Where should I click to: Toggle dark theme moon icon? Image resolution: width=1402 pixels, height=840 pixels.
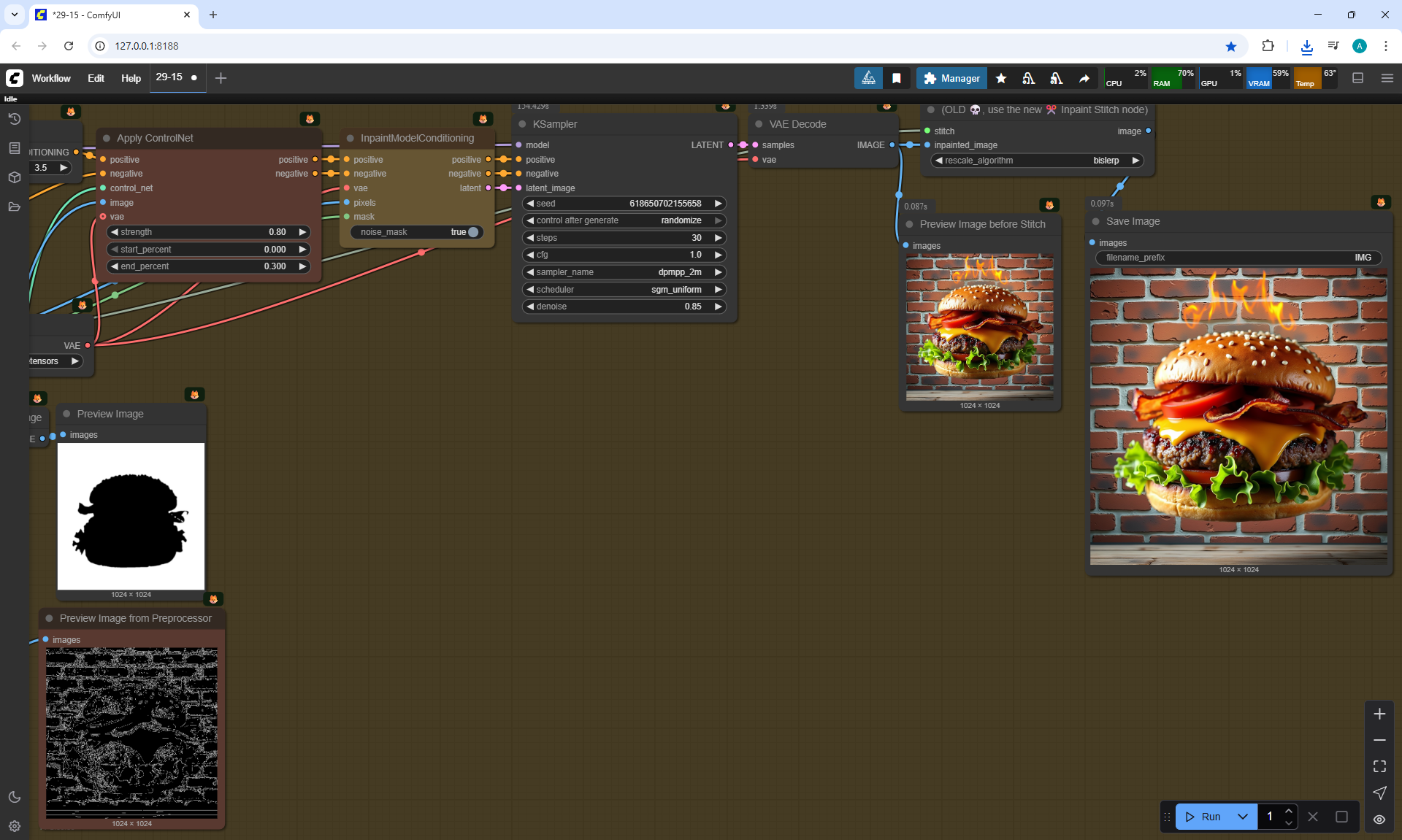pyautogui.click(x=15, y=797)
